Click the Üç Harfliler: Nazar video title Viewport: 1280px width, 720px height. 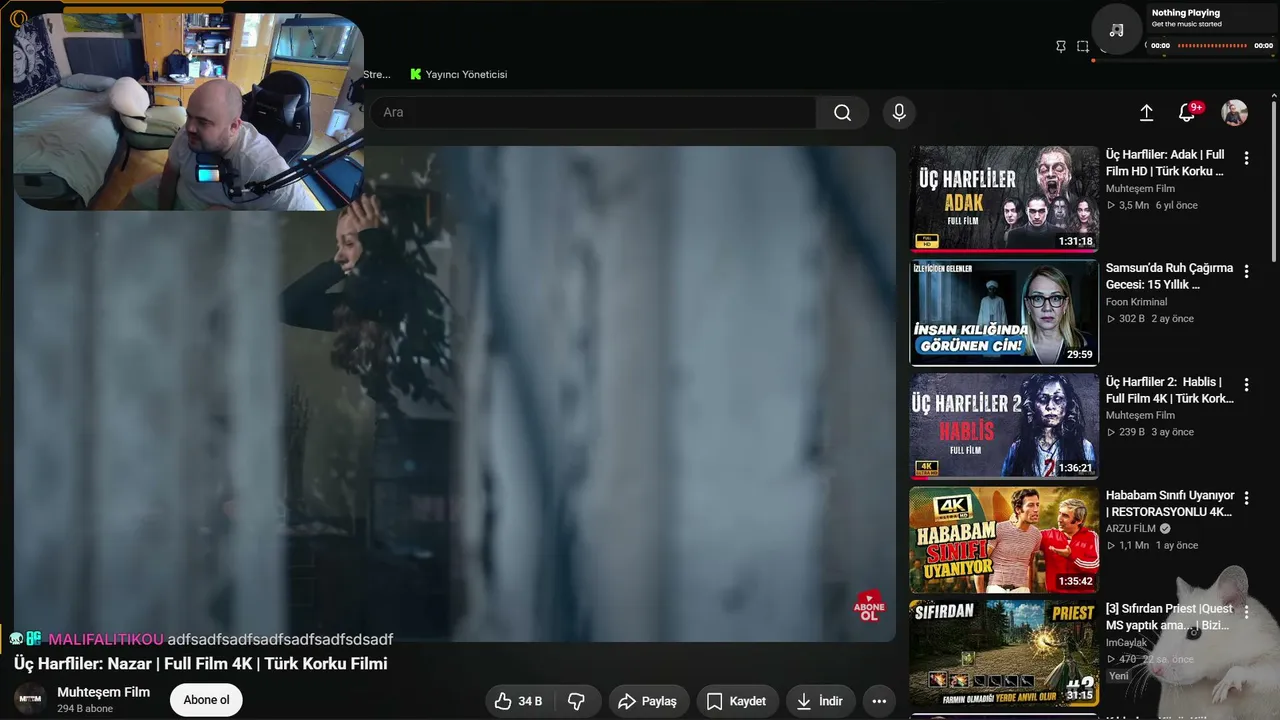tap(201, 664)
